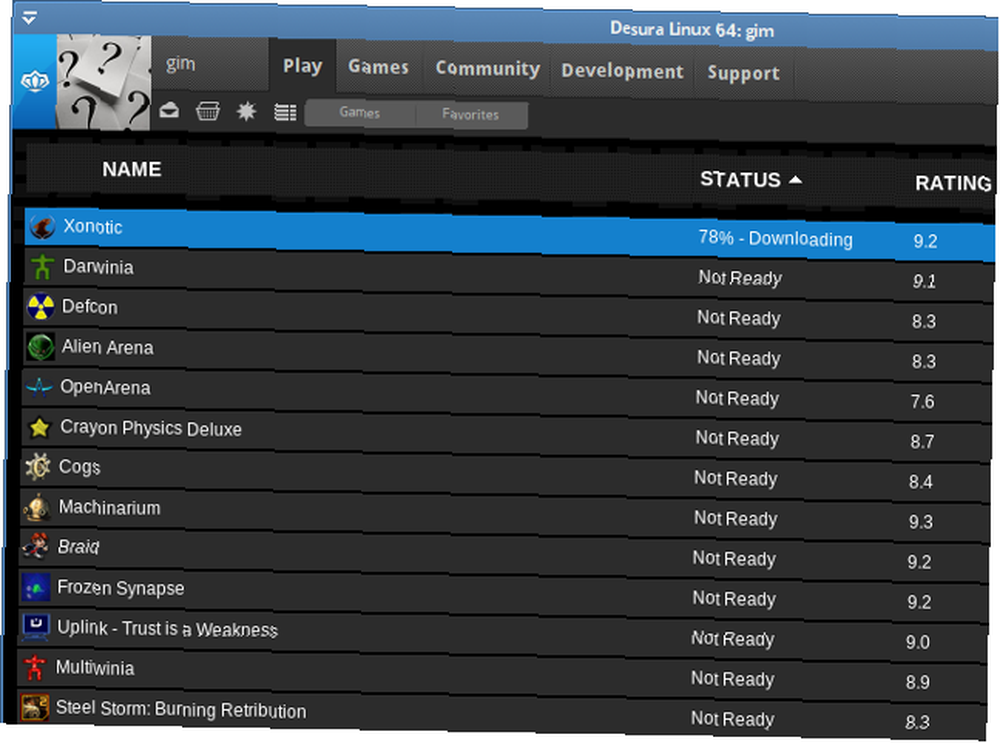Open the Support tab
Image resolution: width=1000 pixels, height=743 pixels.
coord(744,73)
